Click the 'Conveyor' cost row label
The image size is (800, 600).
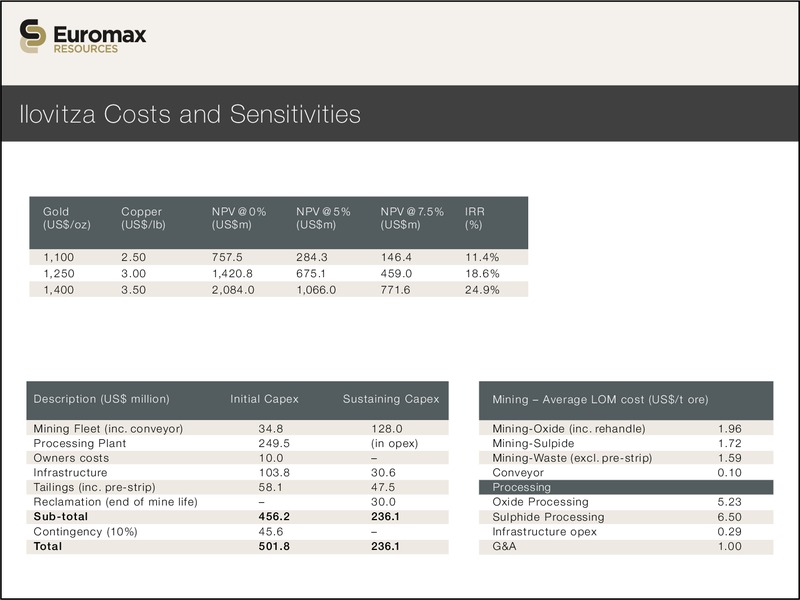pos(518,472)
